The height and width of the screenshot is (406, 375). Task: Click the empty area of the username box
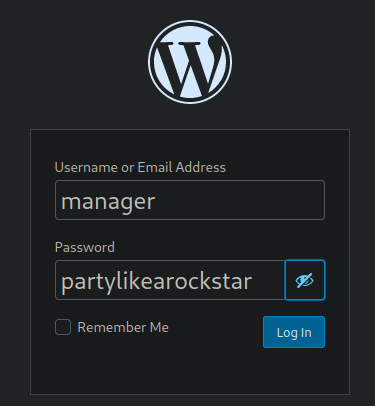(240, 200)
